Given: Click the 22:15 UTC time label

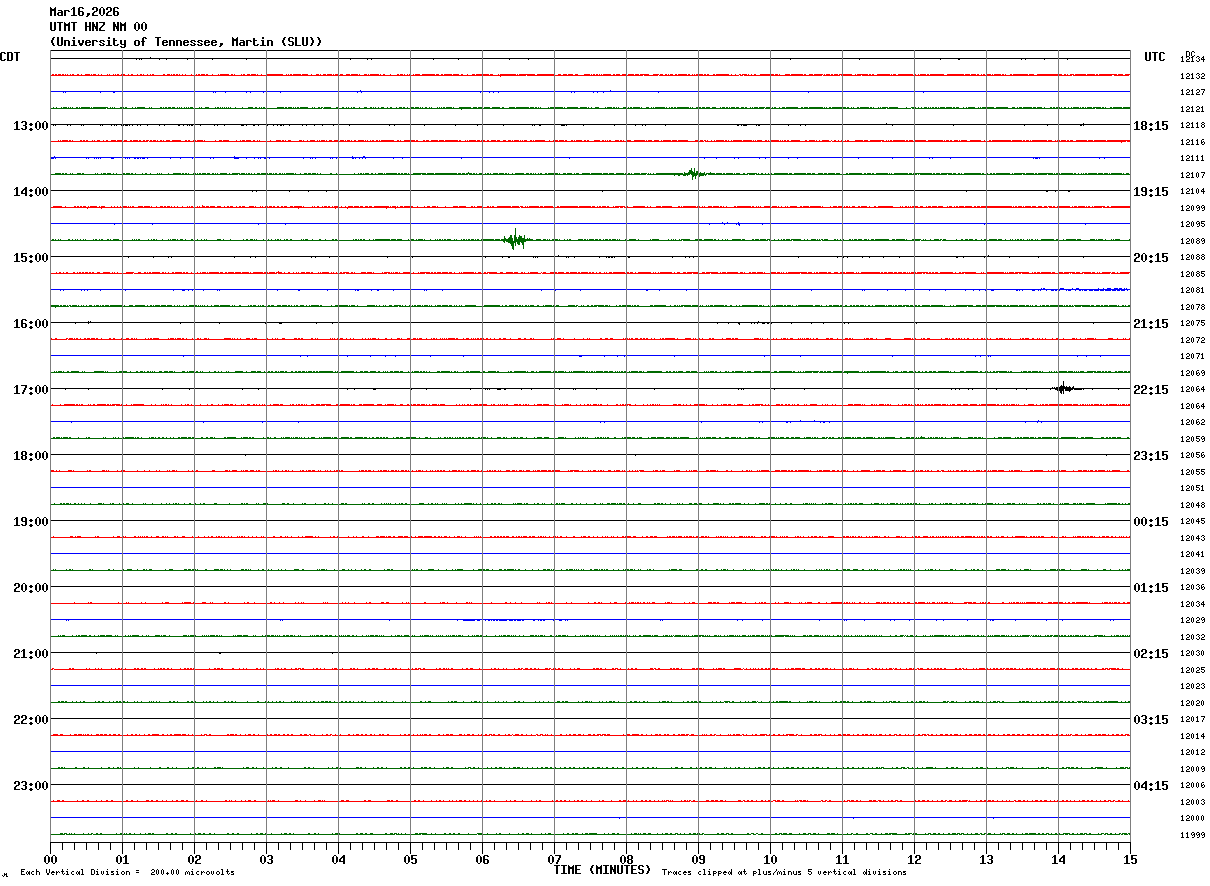Looking at the screenshot, I should coord(1151,389).
